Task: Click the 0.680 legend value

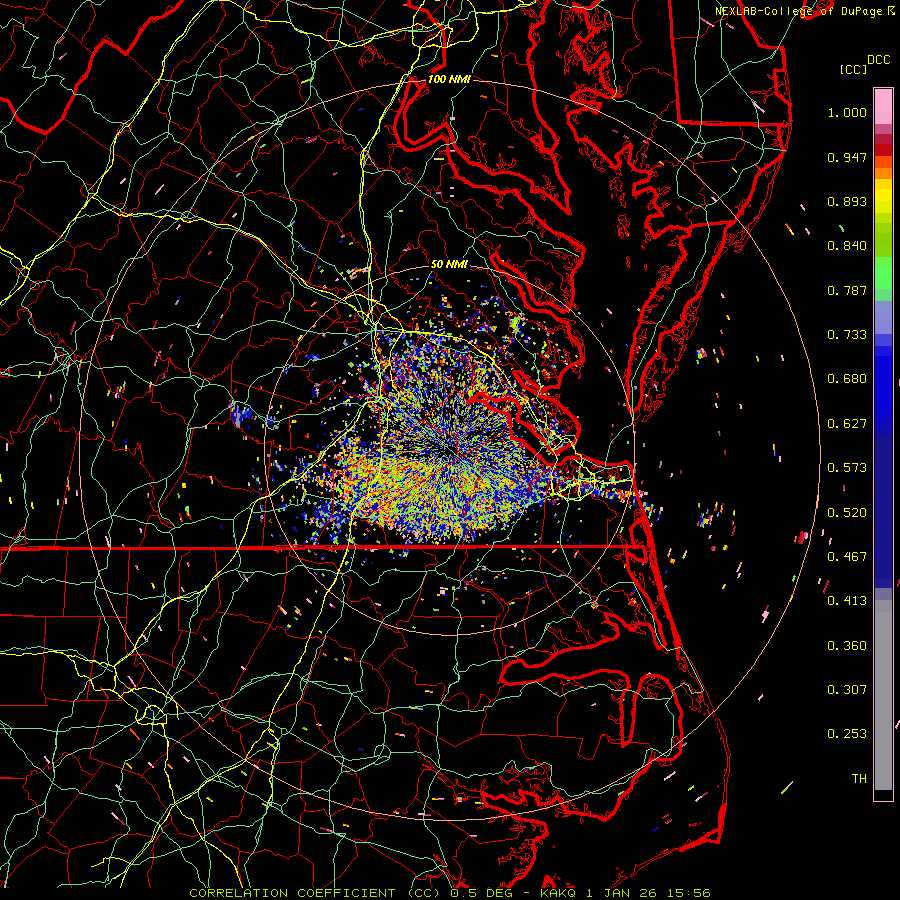Action: coord(847,379)
